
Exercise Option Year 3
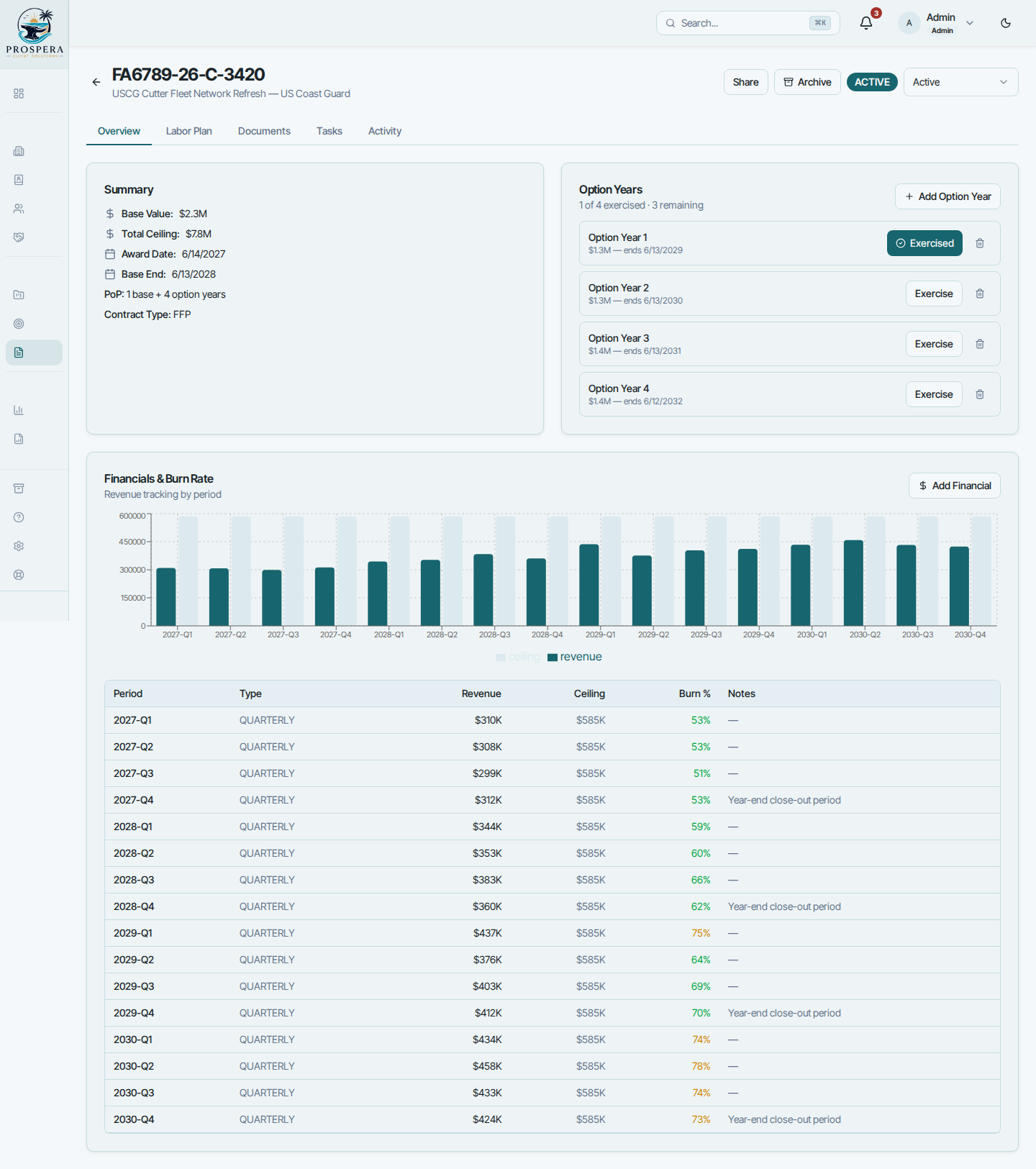tap(934, 344)
